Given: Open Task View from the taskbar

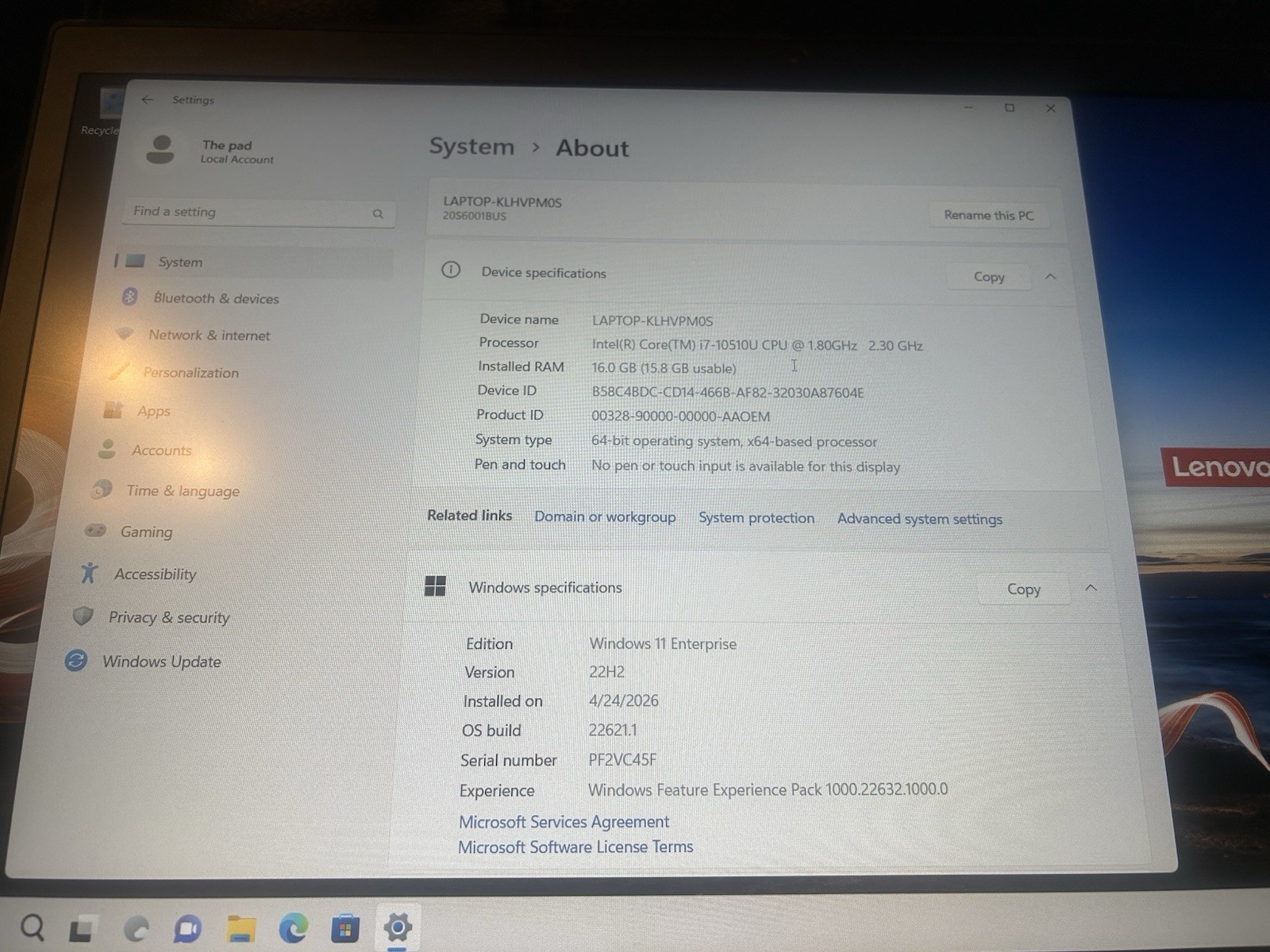Looking at the screenshot, I should [83, 928].
